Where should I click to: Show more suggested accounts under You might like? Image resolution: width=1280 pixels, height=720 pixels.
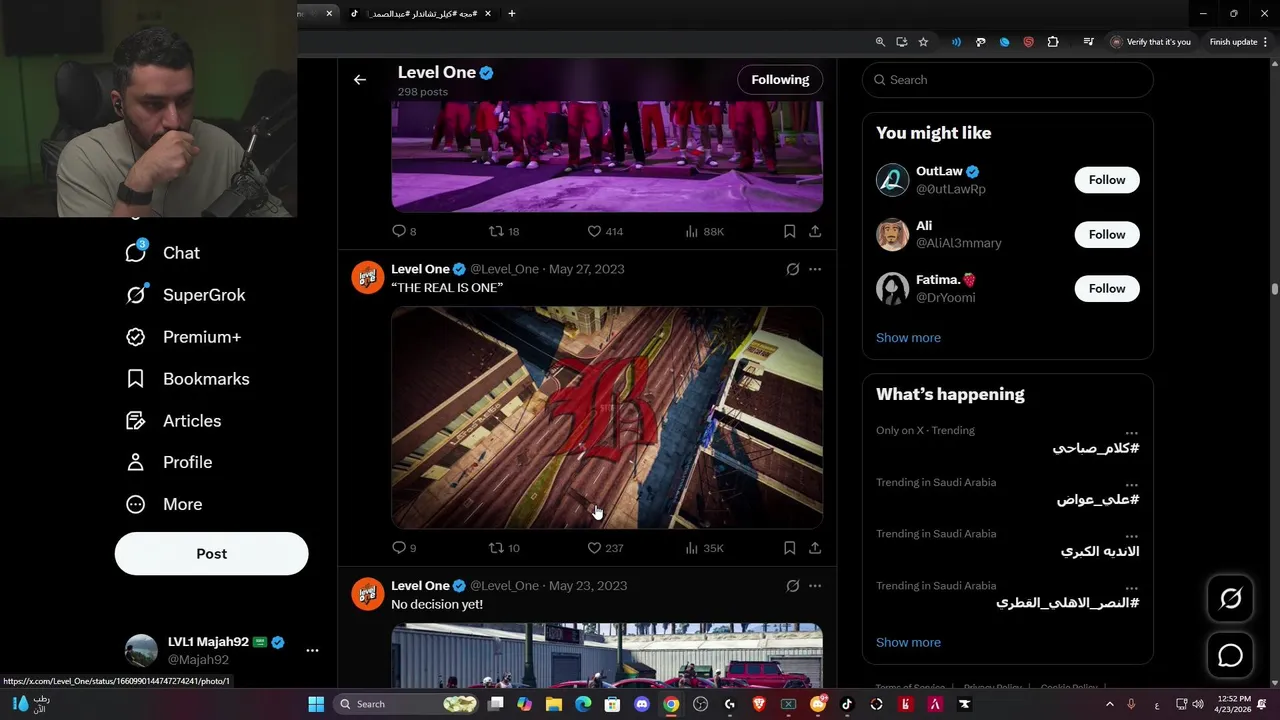pos(908,338)
